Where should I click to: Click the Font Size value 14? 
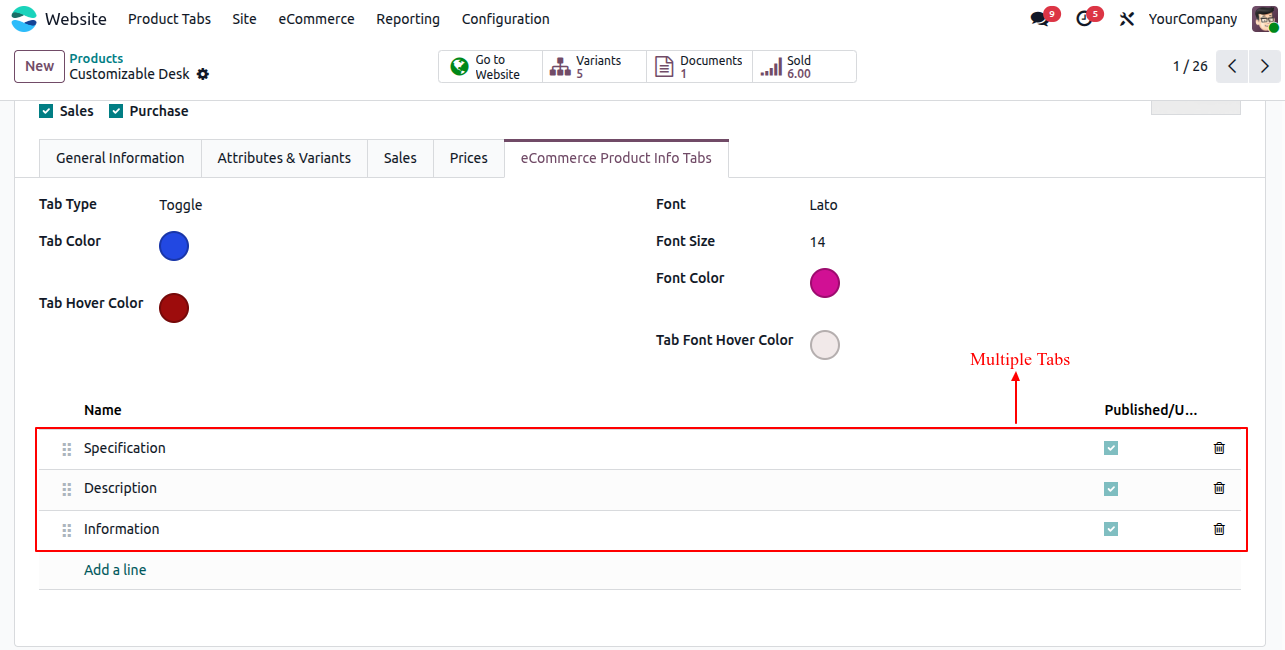coord(818,242)
